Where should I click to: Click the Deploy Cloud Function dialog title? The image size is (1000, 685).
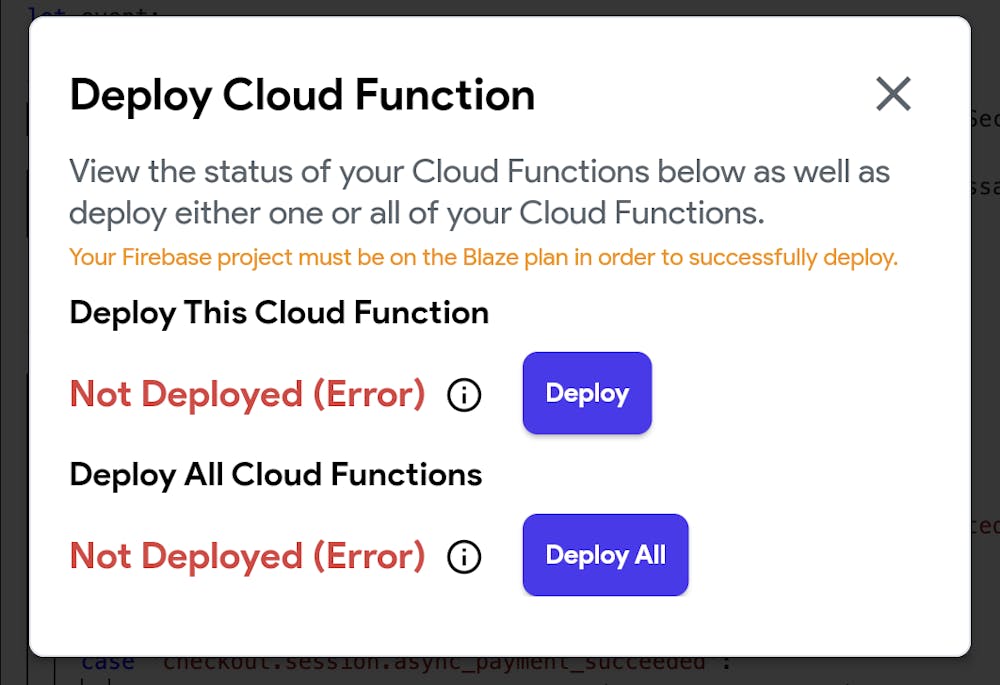302,95
